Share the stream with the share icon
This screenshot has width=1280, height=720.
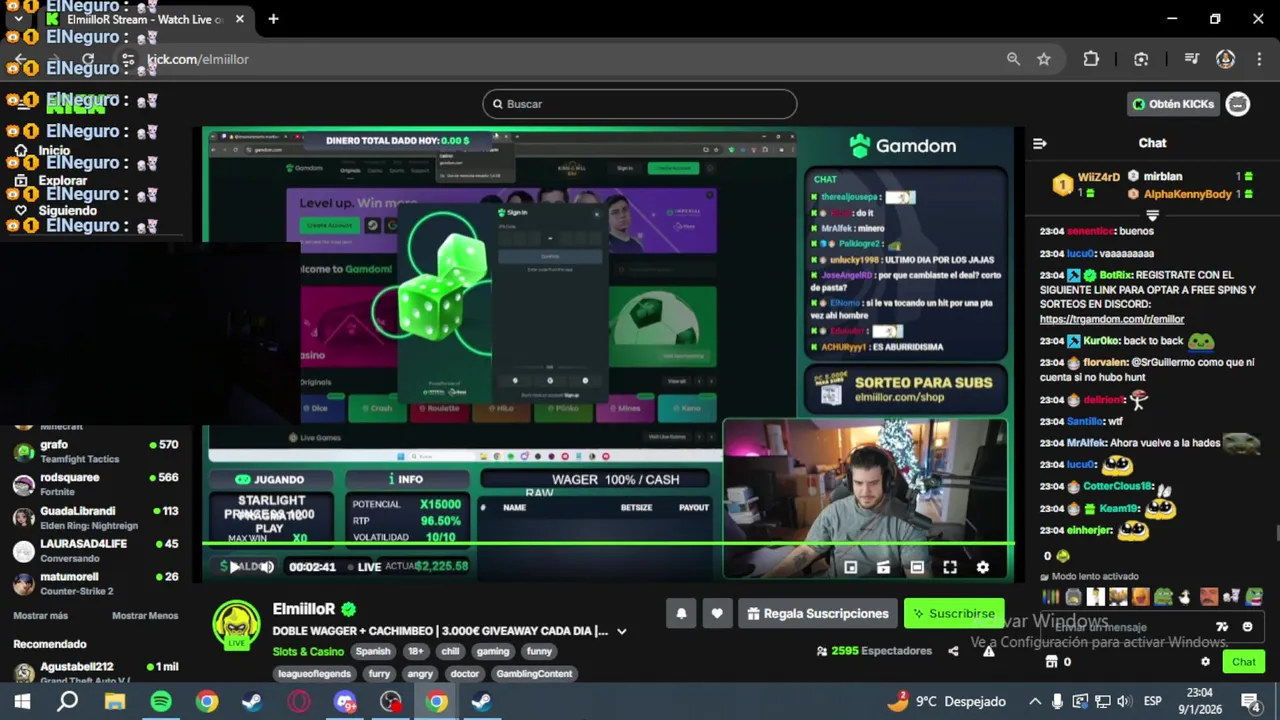pos(953,651)
